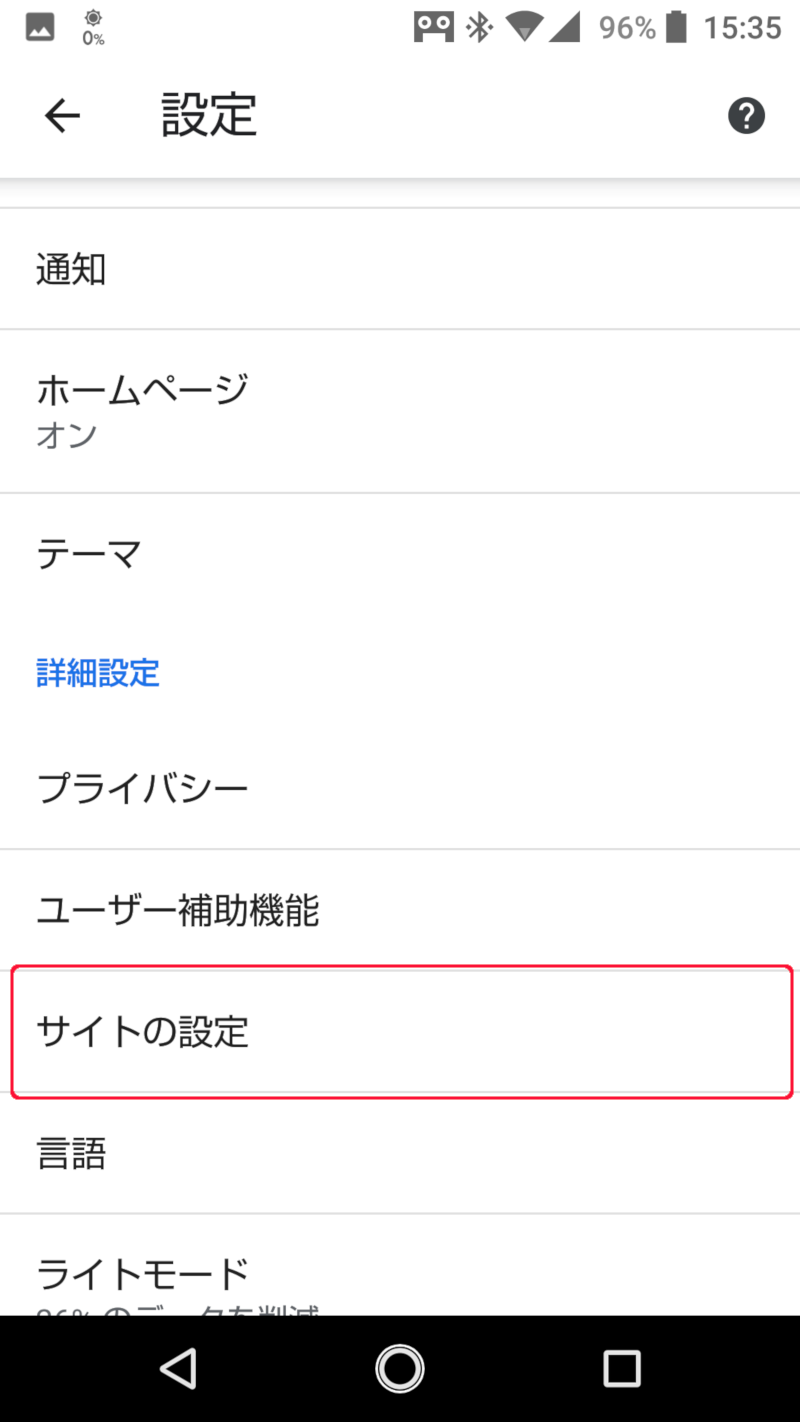
Task: Tap the VR headset status icon
Action: (x=433, y=27)
